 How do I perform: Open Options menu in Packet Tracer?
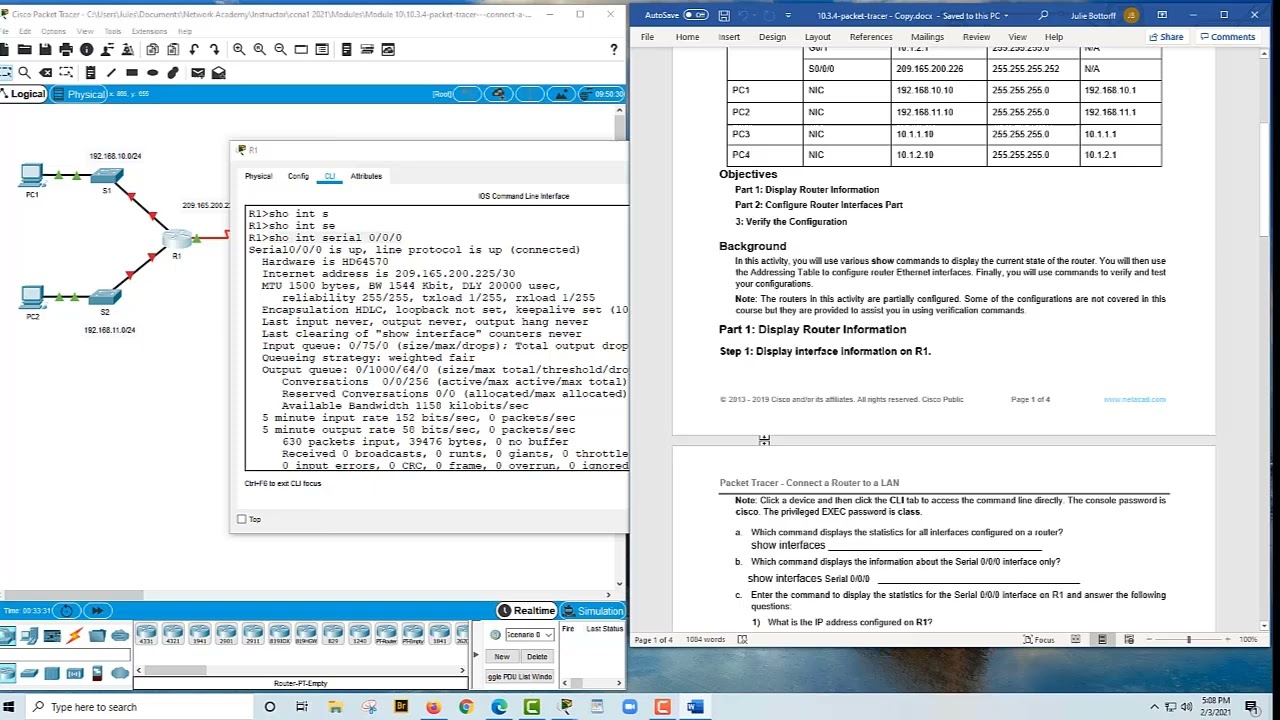(53, 31)
